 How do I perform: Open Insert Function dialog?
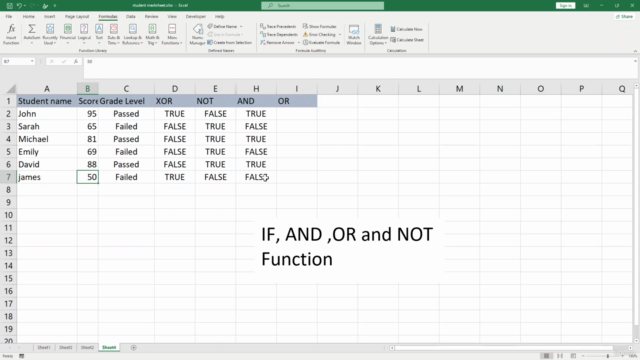click(x=11, y=34)
